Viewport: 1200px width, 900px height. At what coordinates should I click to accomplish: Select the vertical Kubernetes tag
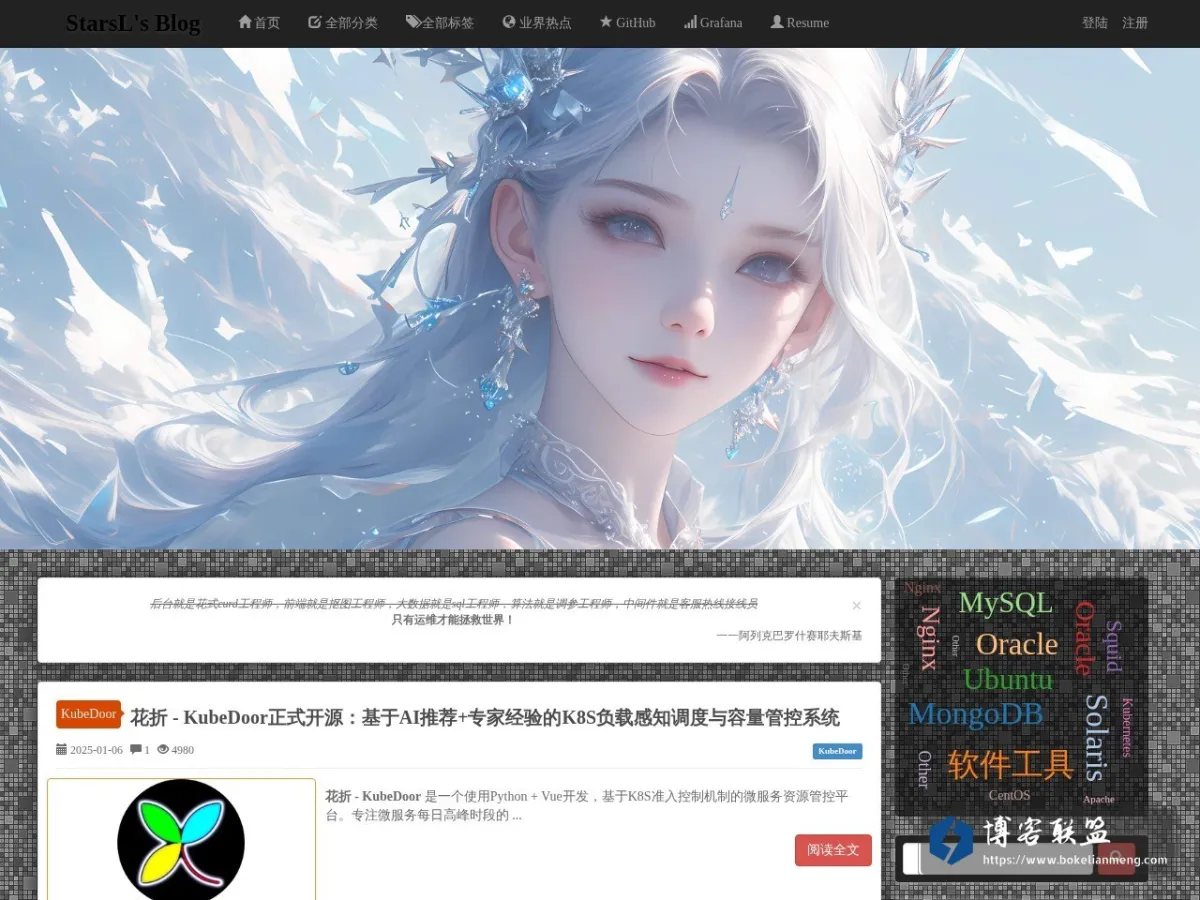[1127, 728]
